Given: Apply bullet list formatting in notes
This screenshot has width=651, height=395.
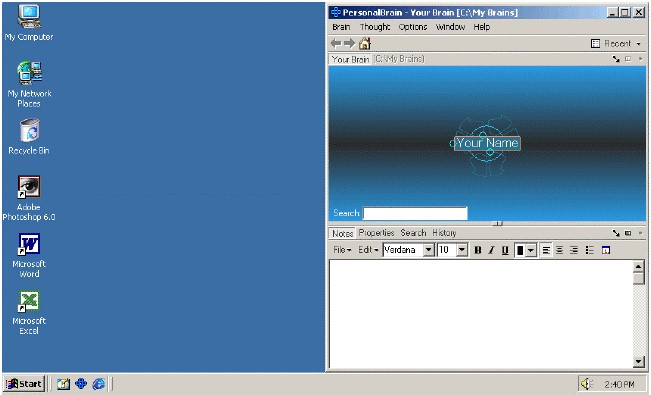Looking at the screenshot, I should [590, 250].
